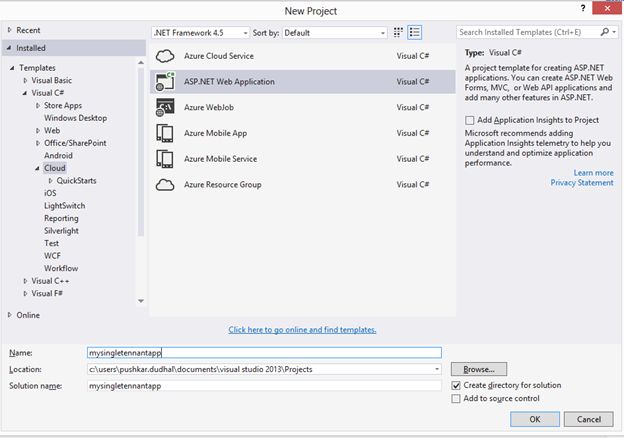Expand the Visual C++ node
This screenshot has width=624, height=438.
coord(25,281)
